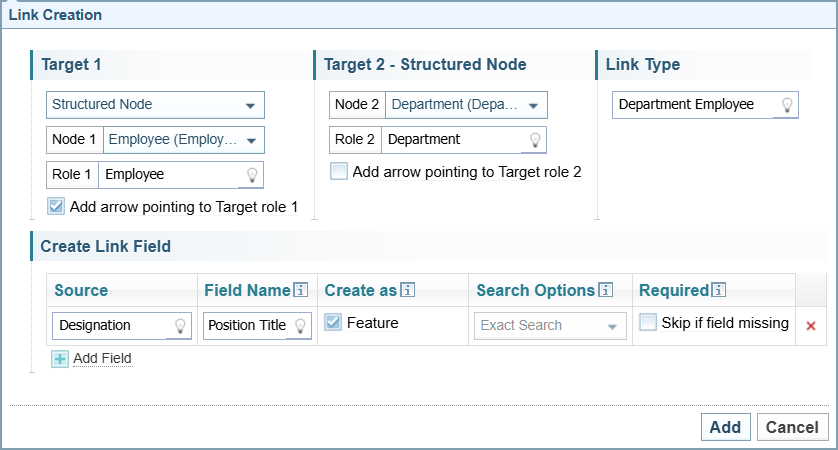Open the Structured Node dropdown
Screen dimensions: 838x450
coord(155,105)
